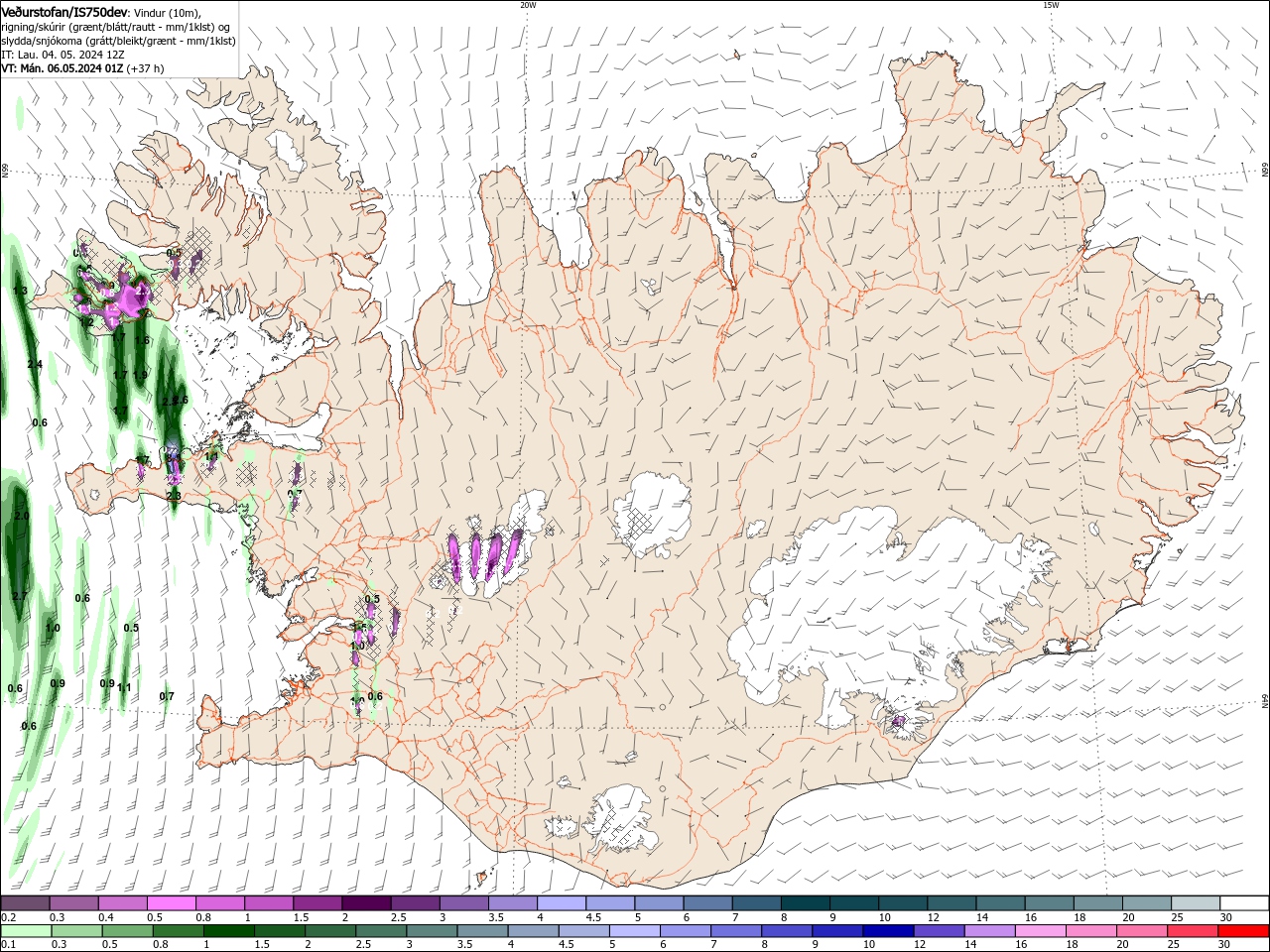Pick the white swatch labeled 30, top legend
Screen dimensions: 1270x952
tap(1244, 903)
